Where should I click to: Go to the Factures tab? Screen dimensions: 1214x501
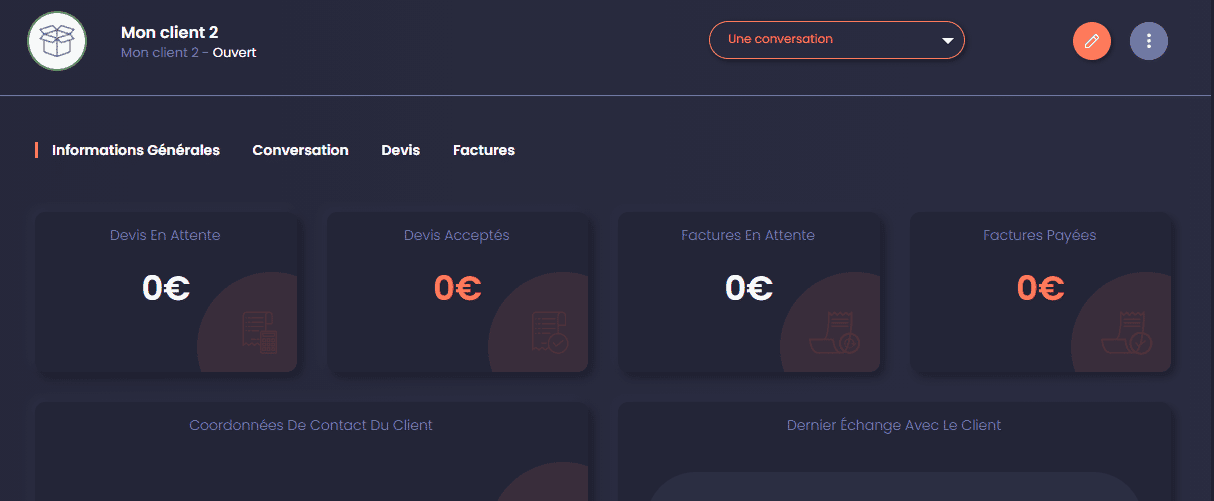point(484,150)
